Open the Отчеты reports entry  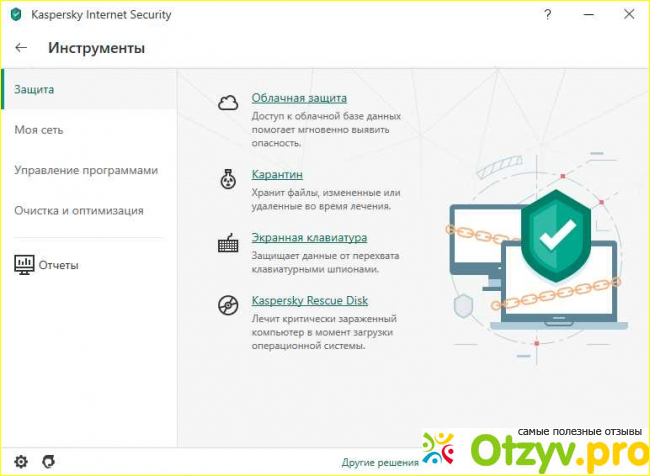click(x=59, y=265)
